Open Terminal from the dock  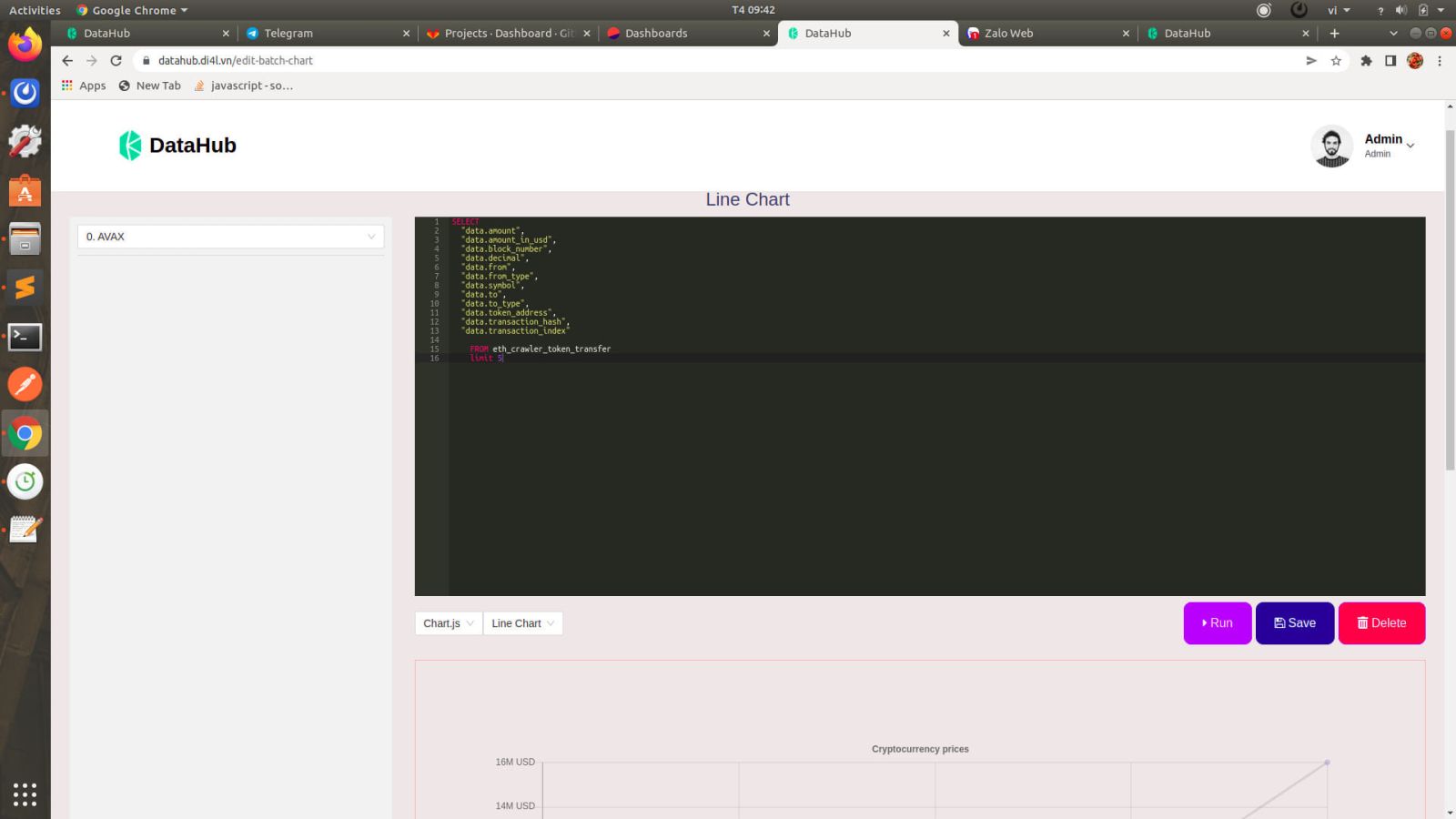pos(25,338)
